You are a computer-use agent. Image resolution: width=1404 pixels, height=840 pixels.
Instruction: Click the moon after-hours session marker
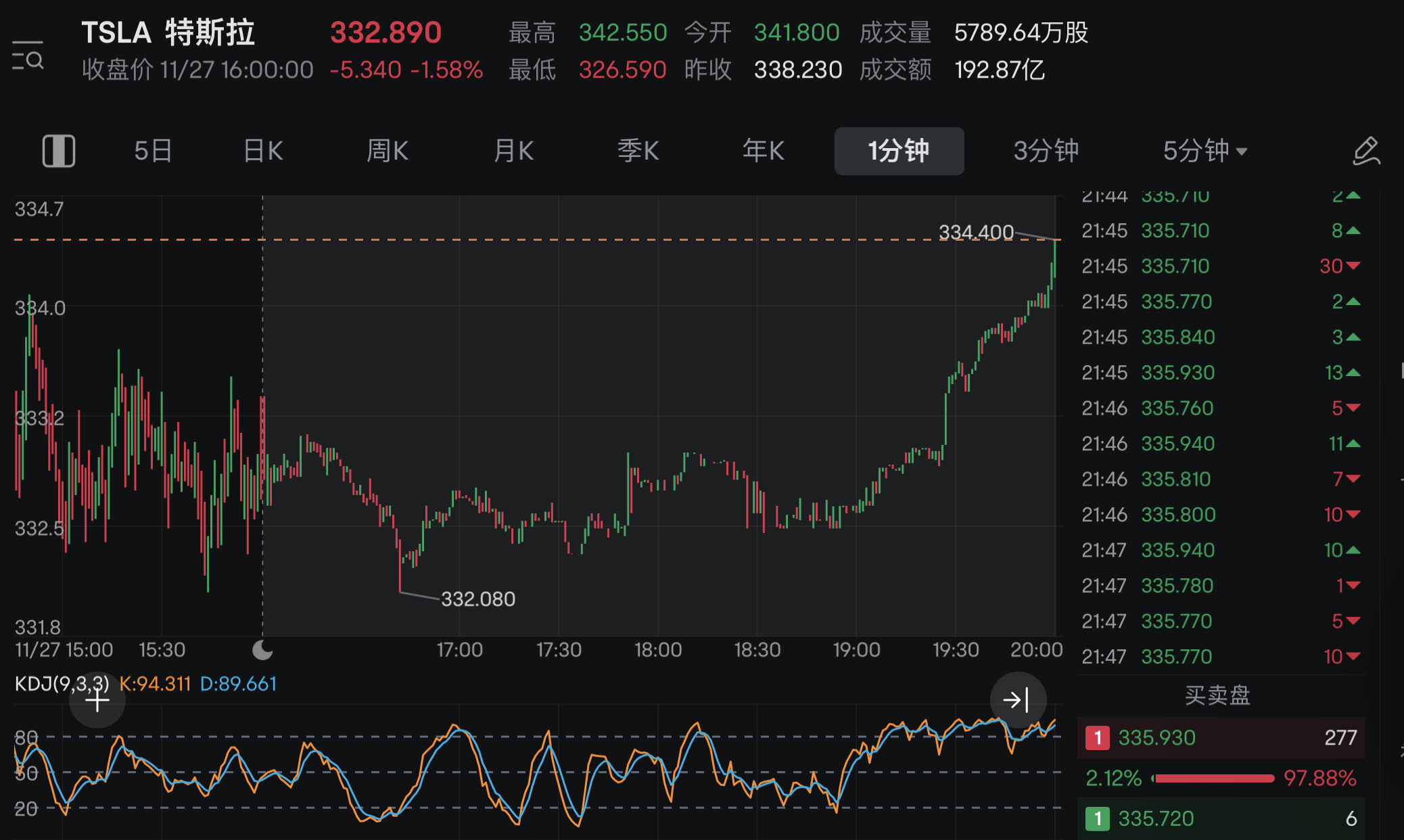pyautogui.click(x=262, y=650)
